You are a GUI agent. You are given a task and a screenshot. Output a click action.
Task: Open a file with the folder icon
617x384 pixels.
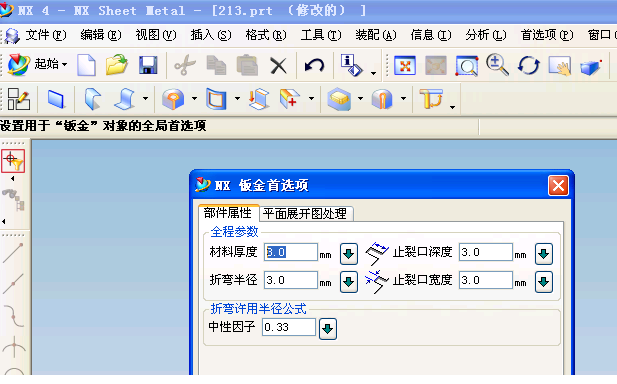[117, 65]
